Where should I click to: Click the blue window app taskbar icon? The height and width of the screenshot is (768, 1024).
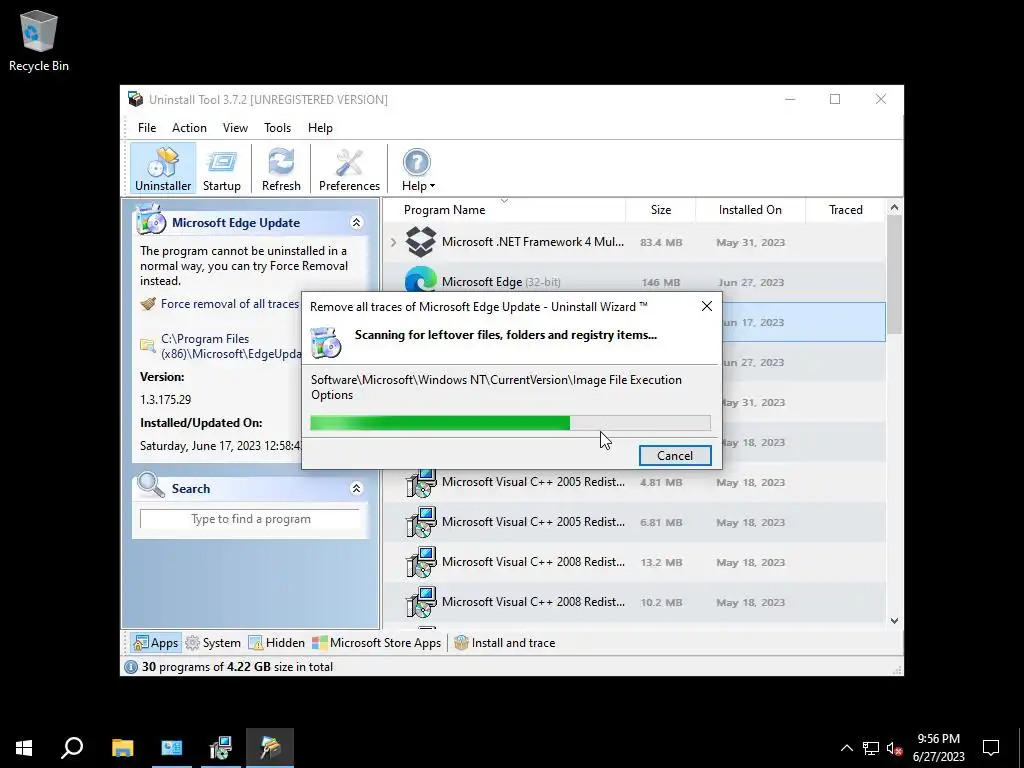tap(172, 748)
